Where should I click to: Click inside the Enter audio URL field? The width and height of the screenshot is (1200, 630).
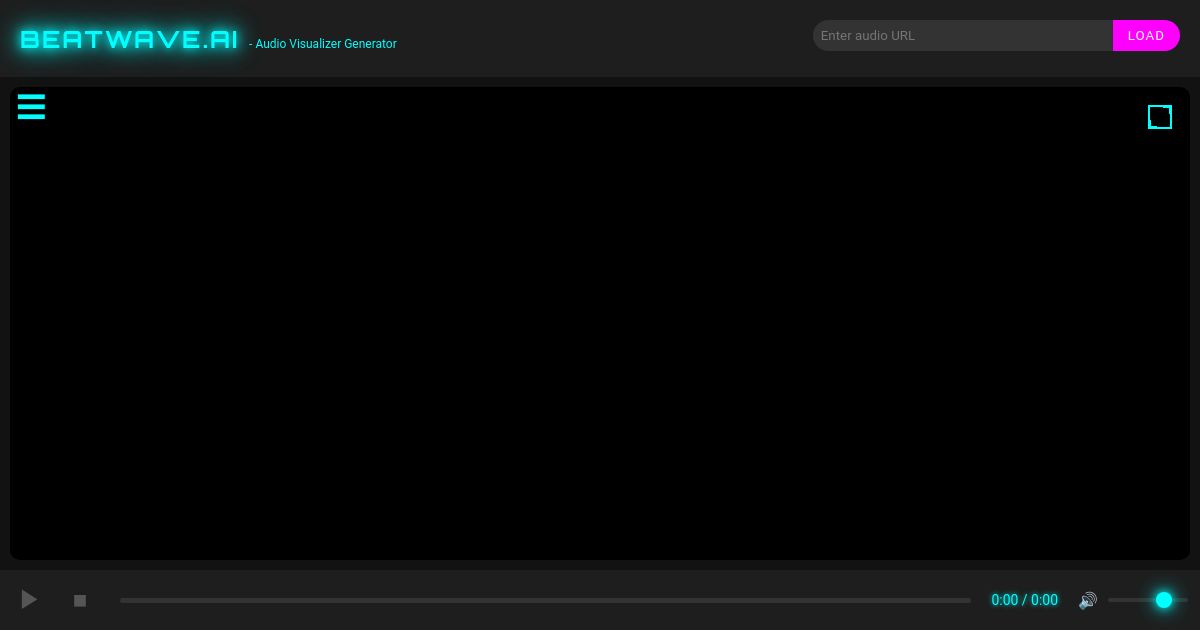(x=962, y=35)
